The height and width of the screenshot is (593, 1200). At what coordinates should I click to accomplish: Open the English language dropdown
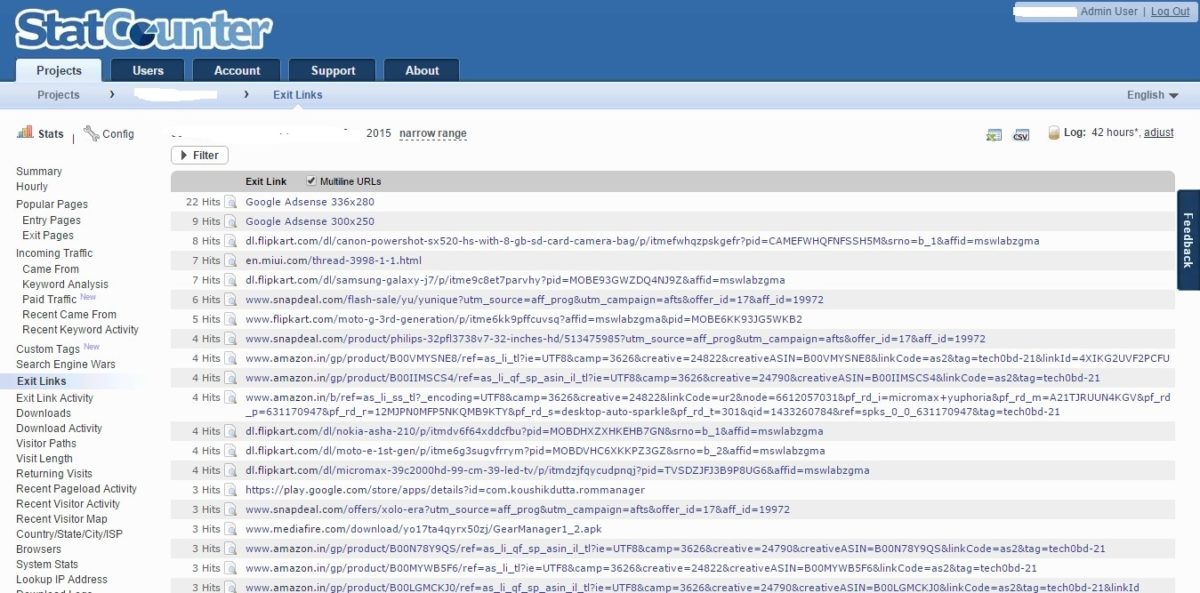point(1152,95)
